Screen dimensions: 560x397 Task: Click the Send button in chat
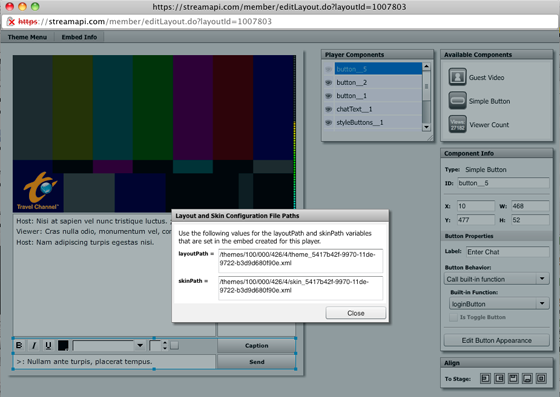coord(256,362)
